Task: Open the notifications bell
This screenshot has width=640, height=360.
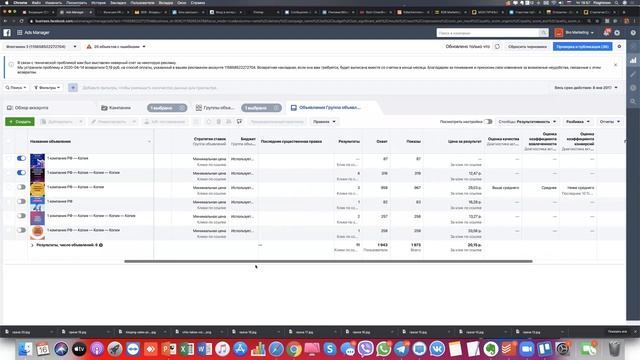Action: [x=607, y=33]
